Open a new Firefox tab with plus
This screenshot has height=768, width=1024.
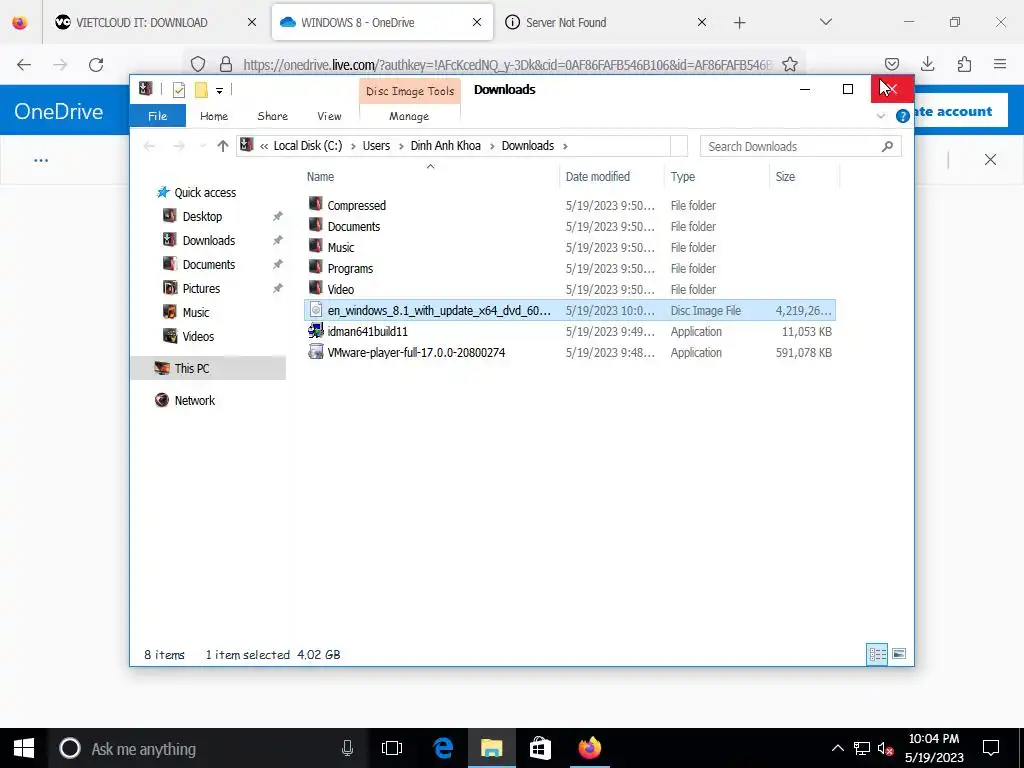tap(739, 23)
